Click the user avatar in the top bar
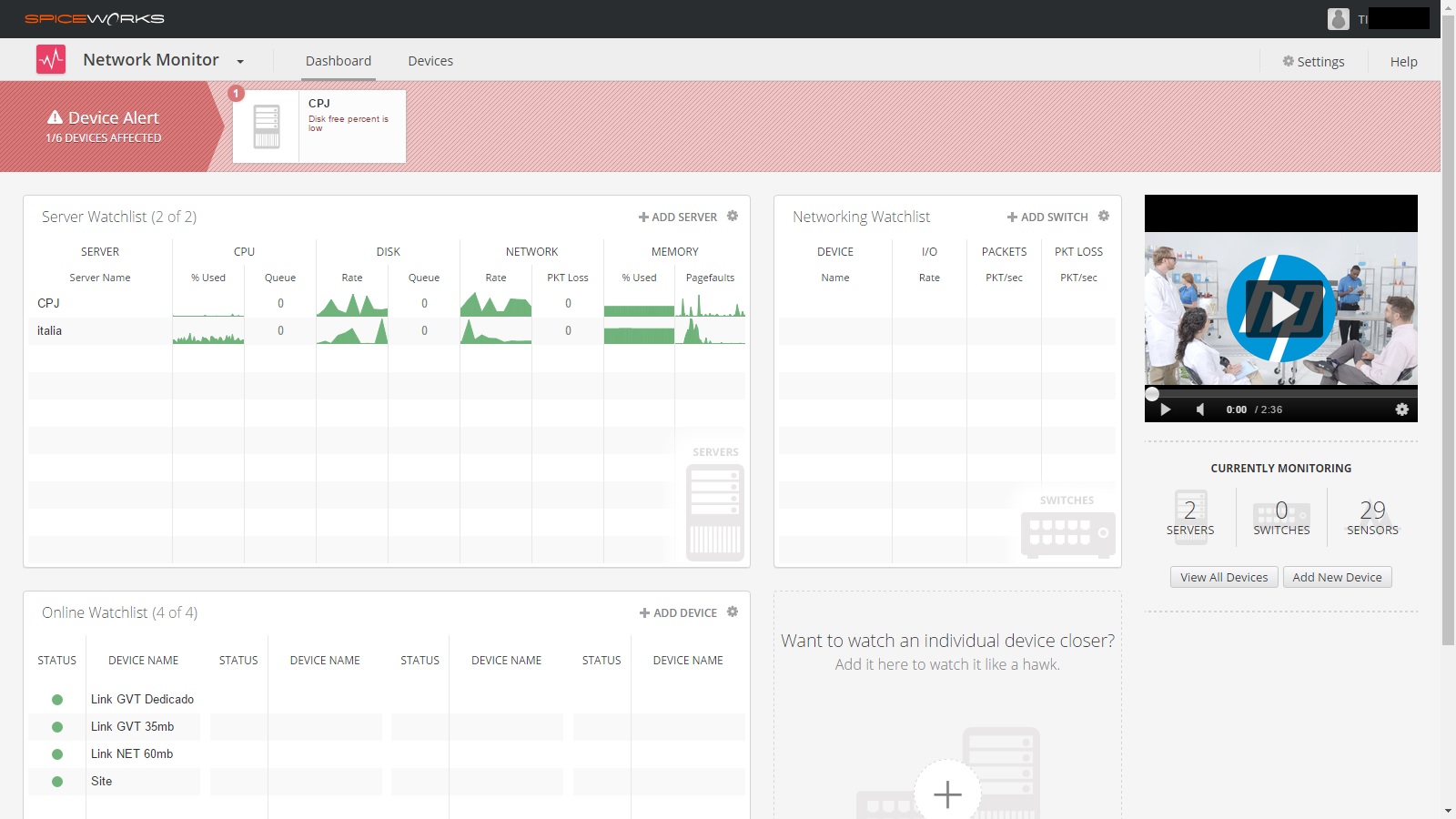Viewport: 1456px width, 819px height. 1338,18
